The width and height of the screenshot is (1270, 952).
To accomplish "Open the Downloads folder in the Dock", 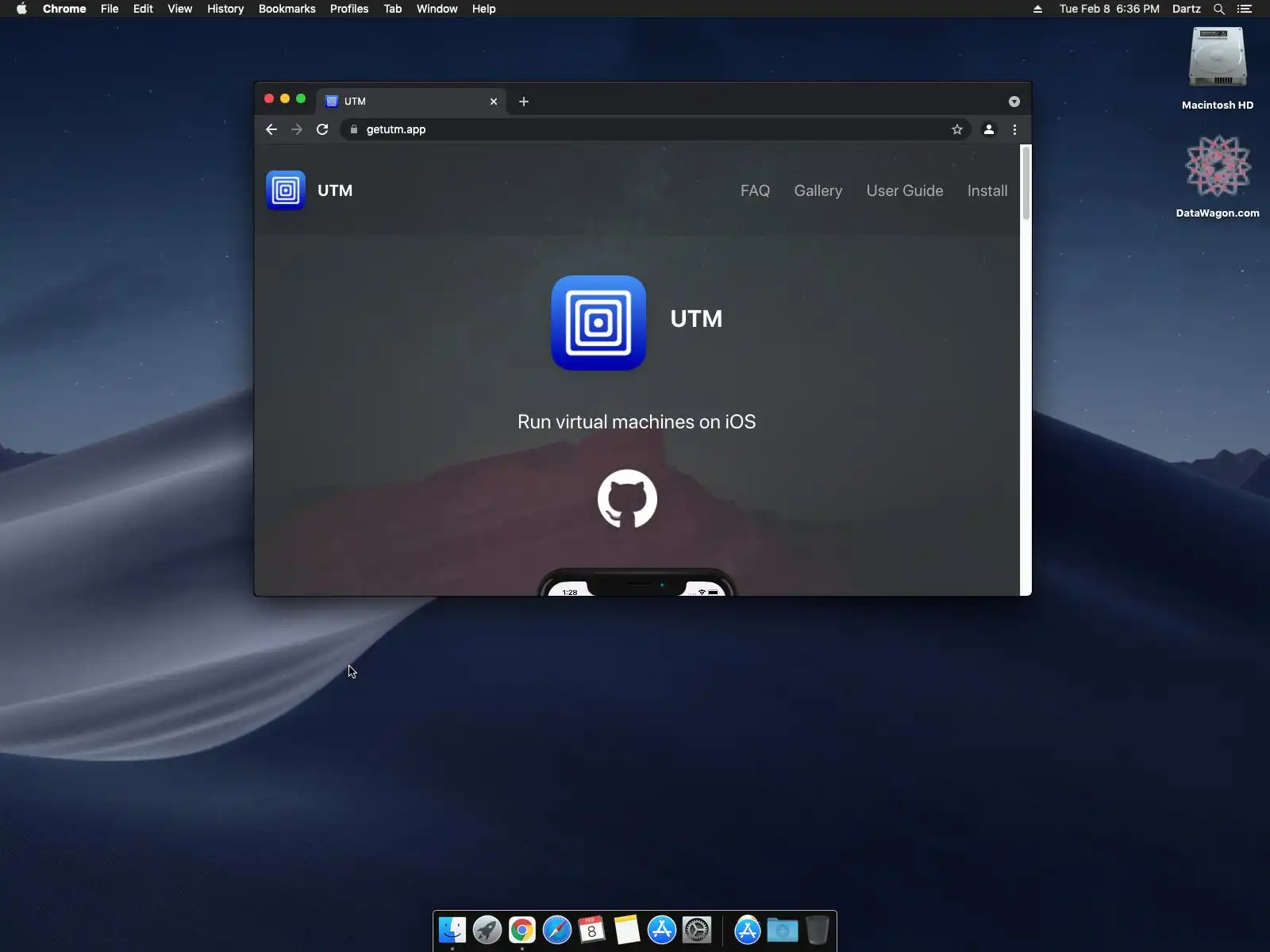I will 783,930.
